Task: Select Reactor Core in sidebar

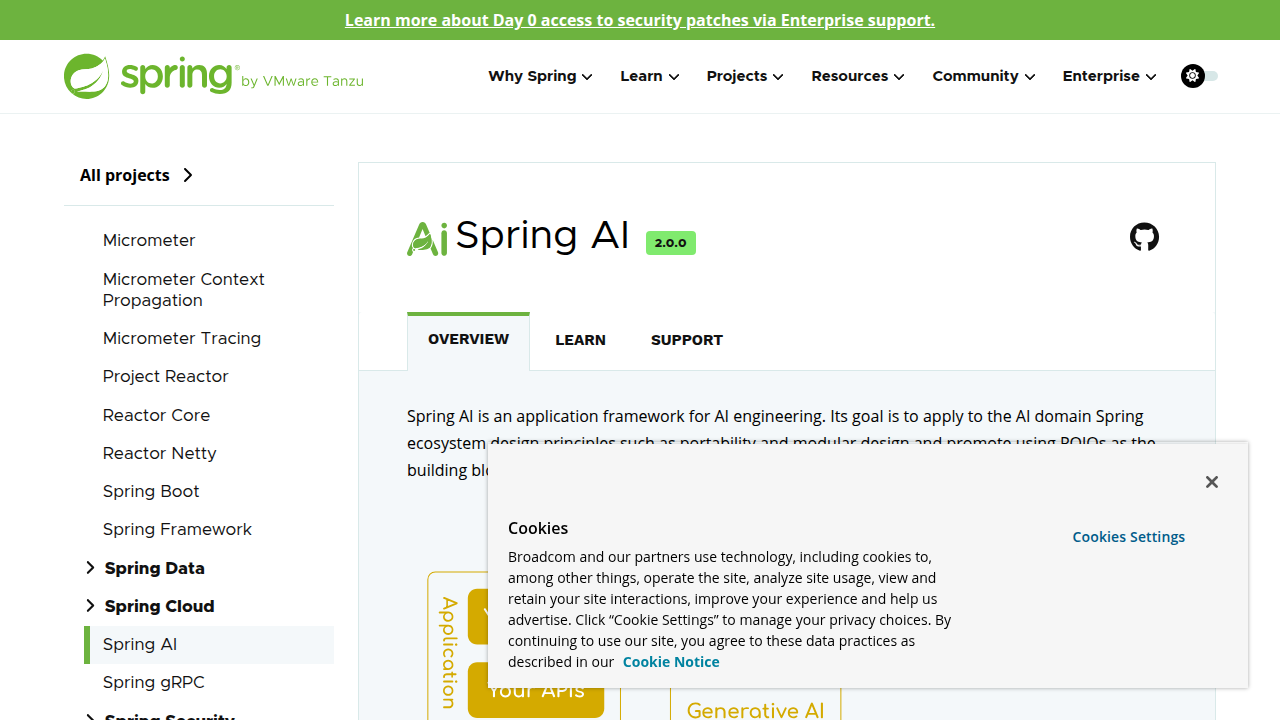Action: (x=157, y=415)
